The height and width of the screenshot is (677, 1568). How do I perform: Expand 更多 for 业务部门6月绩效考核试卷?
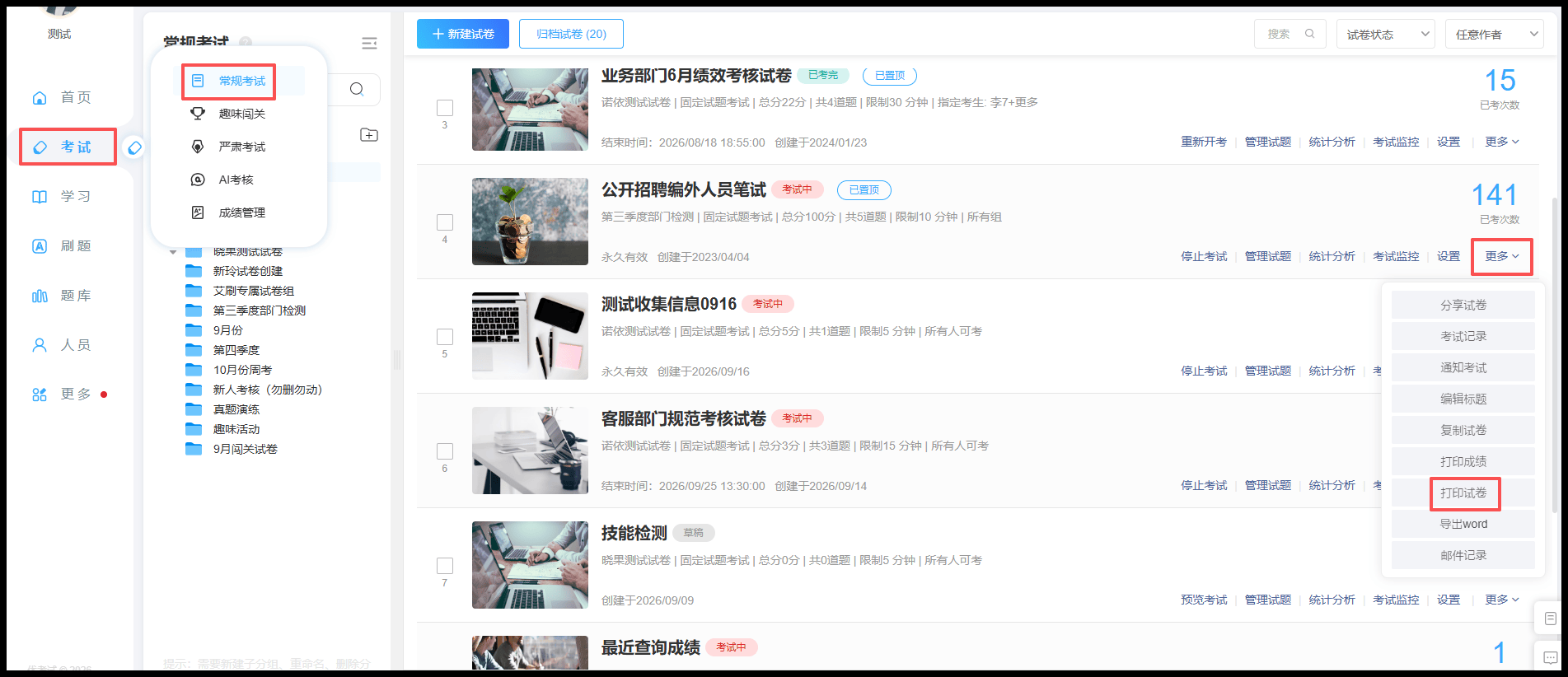1502,142
